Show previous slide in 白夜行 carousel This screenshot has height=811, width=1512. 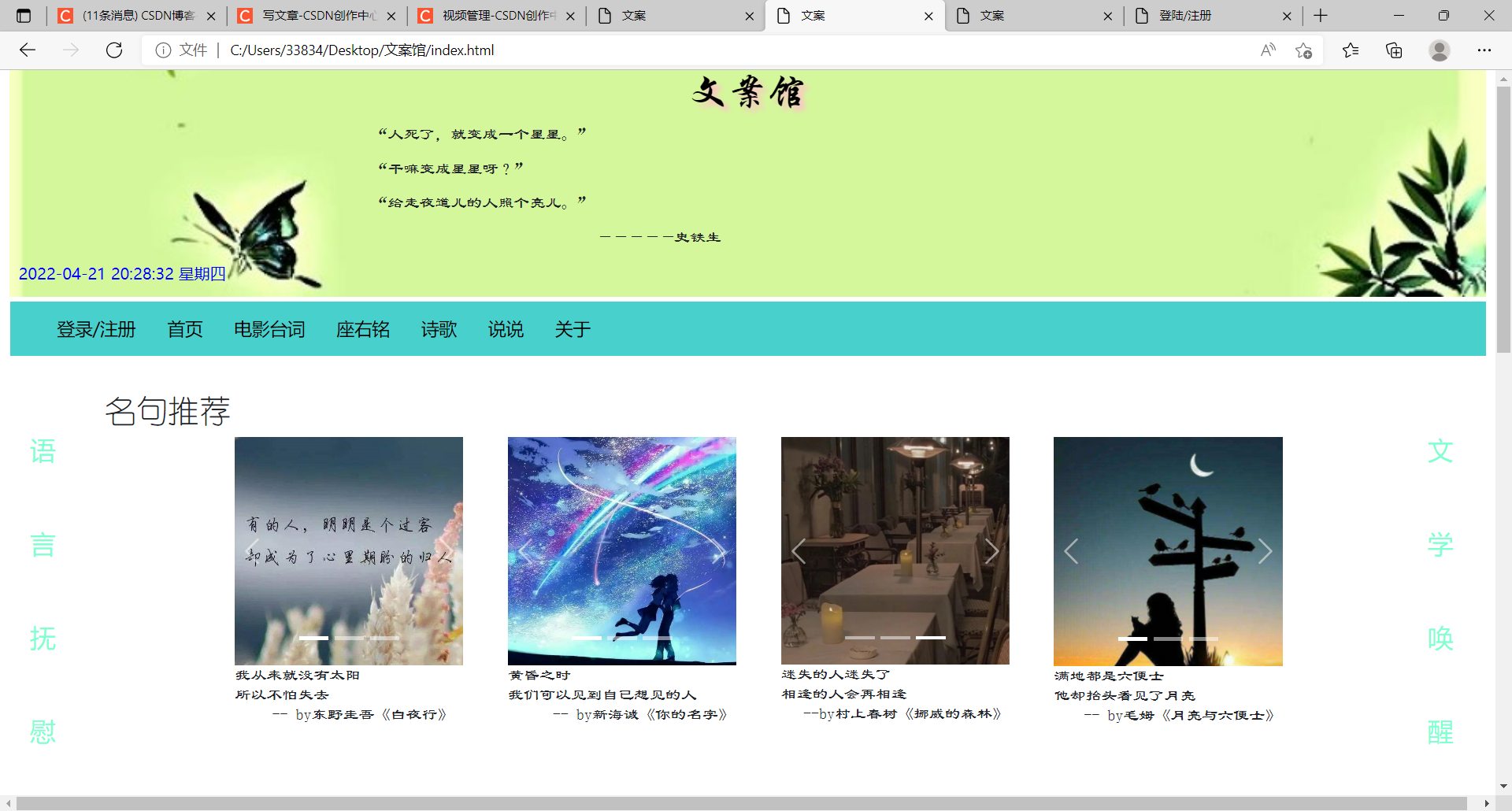pos(252,551)
